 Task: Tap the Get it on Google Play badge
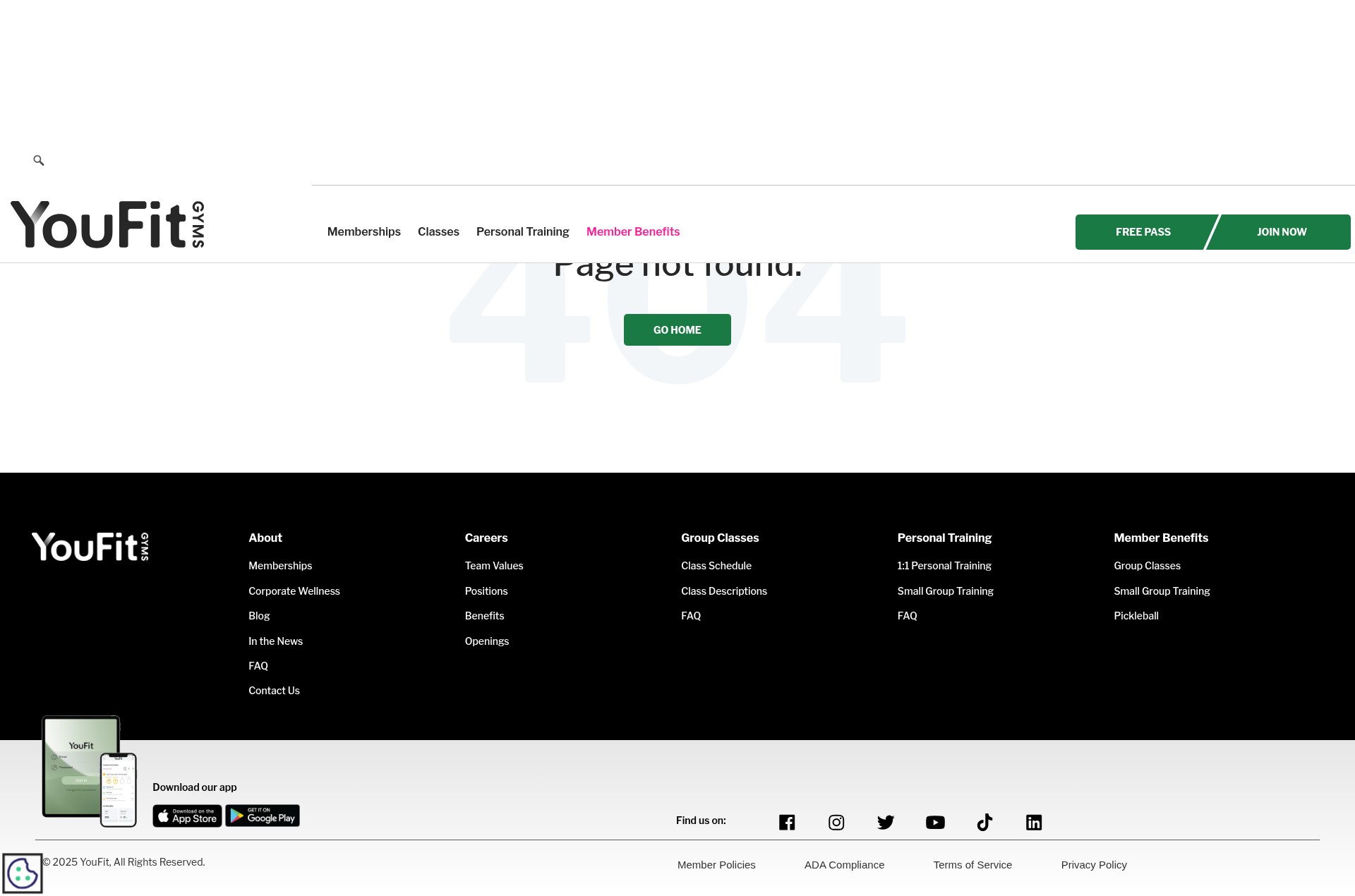(263, 816)
